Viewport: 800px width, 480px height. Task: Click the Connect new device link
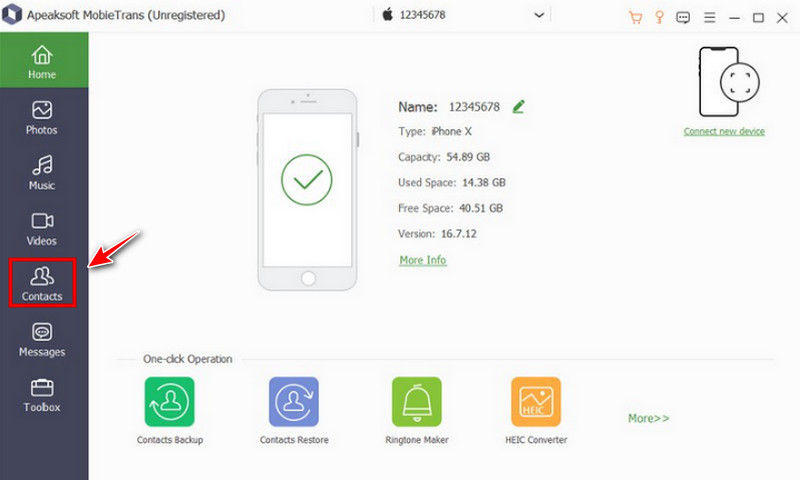(x=724, y=131)
